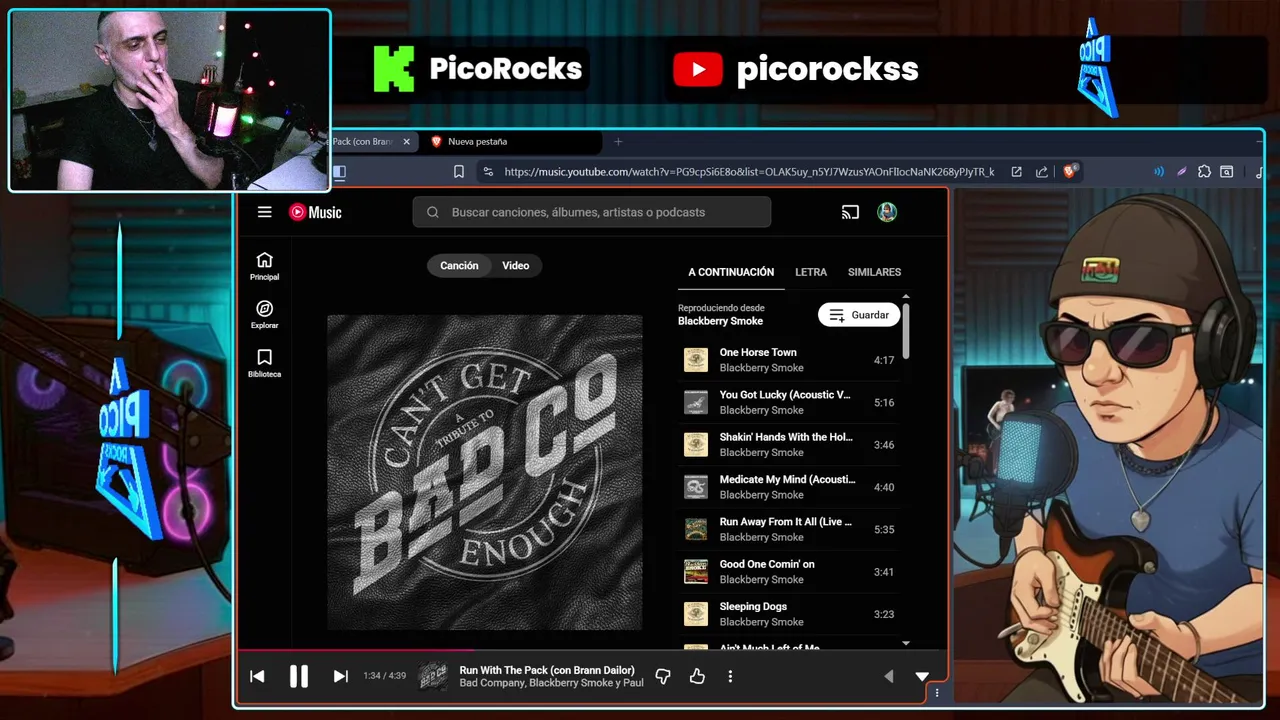Click the purple leaf extension icon
The image size is (1280, 720).
tap(1181, 172)
